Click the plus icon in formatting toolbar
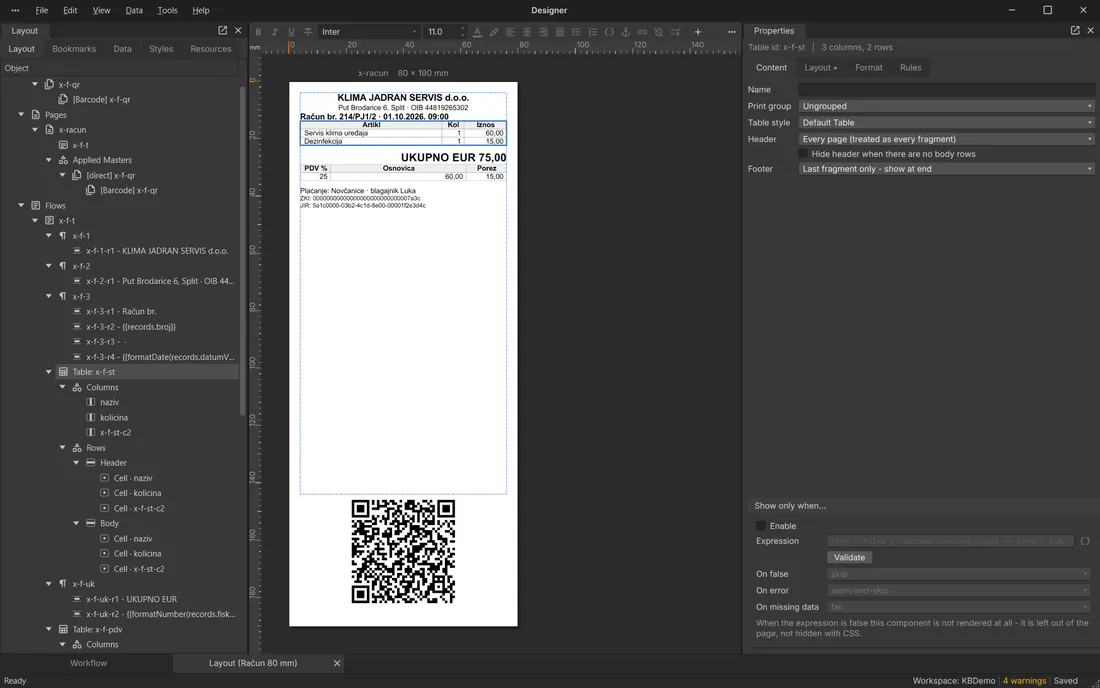This screenshot has width=1100, height=688. [697, 32]
